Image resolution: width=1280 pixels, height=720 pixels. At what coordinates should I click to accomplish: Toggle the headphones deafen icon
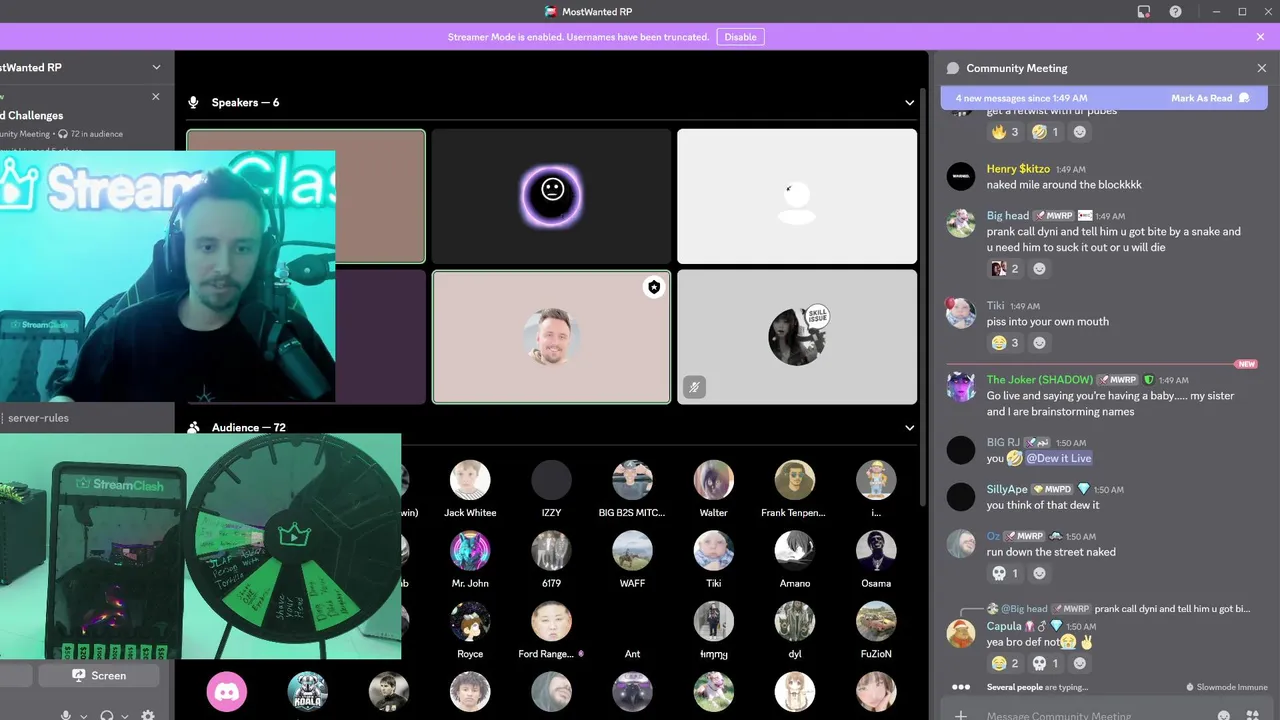coord(107,715)
